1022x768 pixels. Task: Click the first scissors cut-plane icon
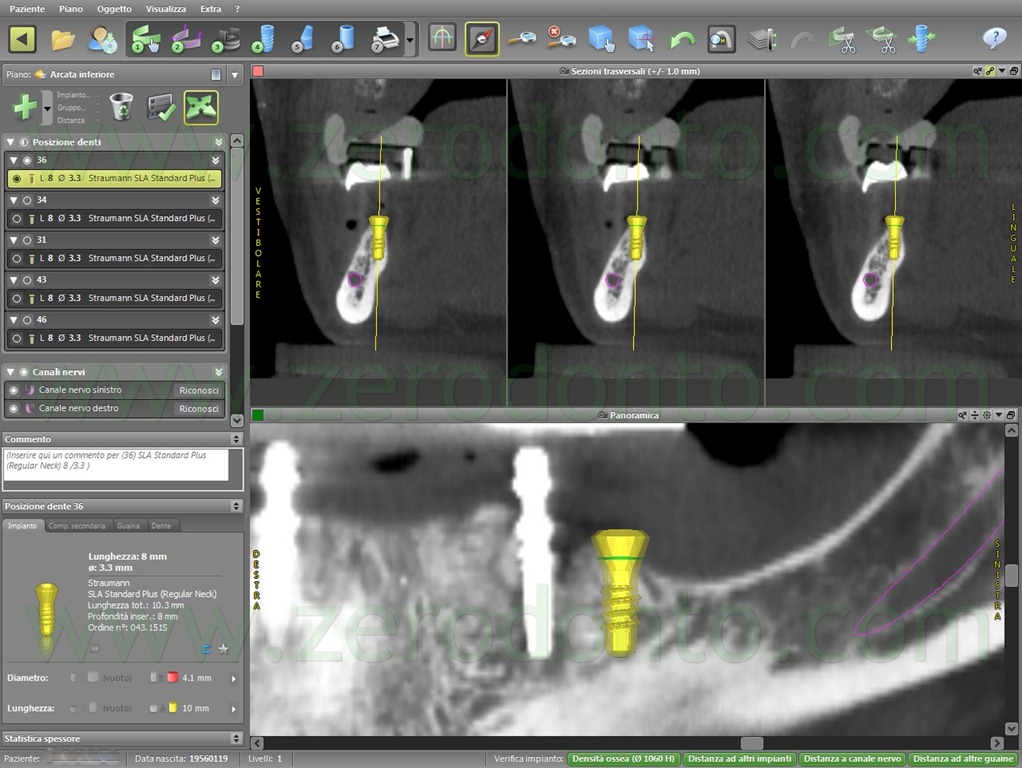tap(842, 40)
